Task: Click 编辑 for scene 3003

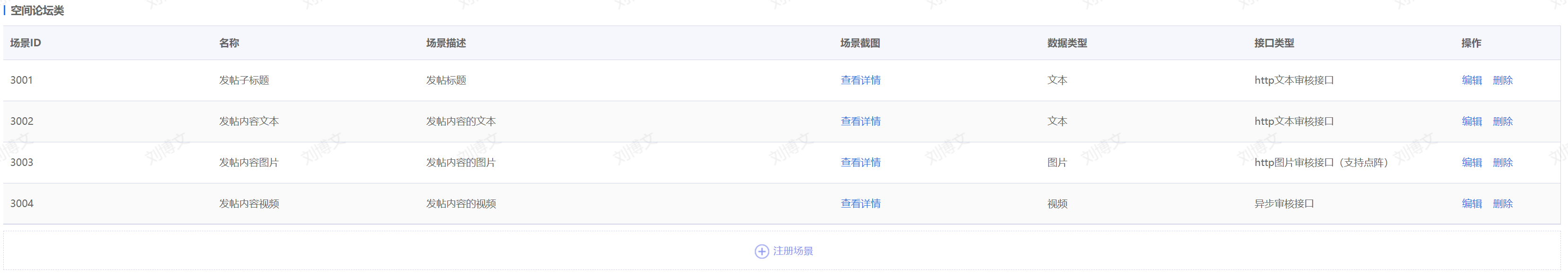Action: click(1471, 163)
